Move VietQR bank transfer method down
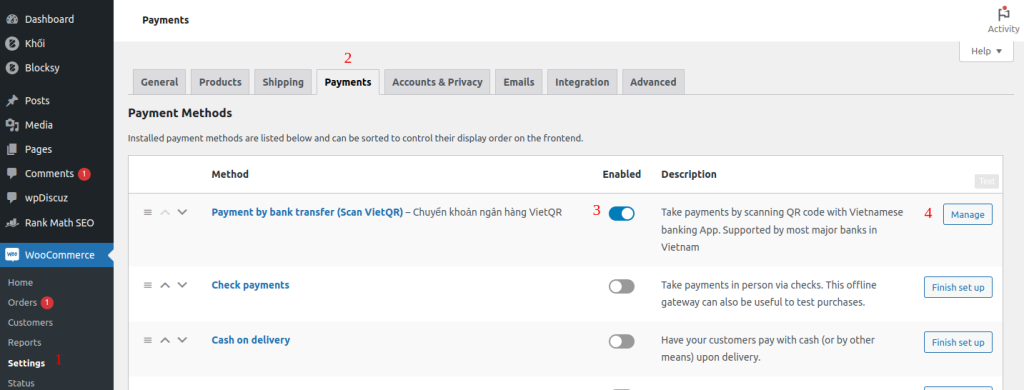1024x390 pixels. [182, 212]
